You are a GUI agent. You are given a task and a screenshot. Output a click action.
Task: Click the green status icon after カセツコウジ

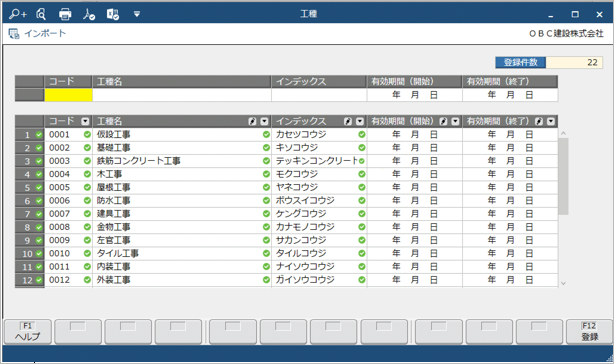point(362,135)
